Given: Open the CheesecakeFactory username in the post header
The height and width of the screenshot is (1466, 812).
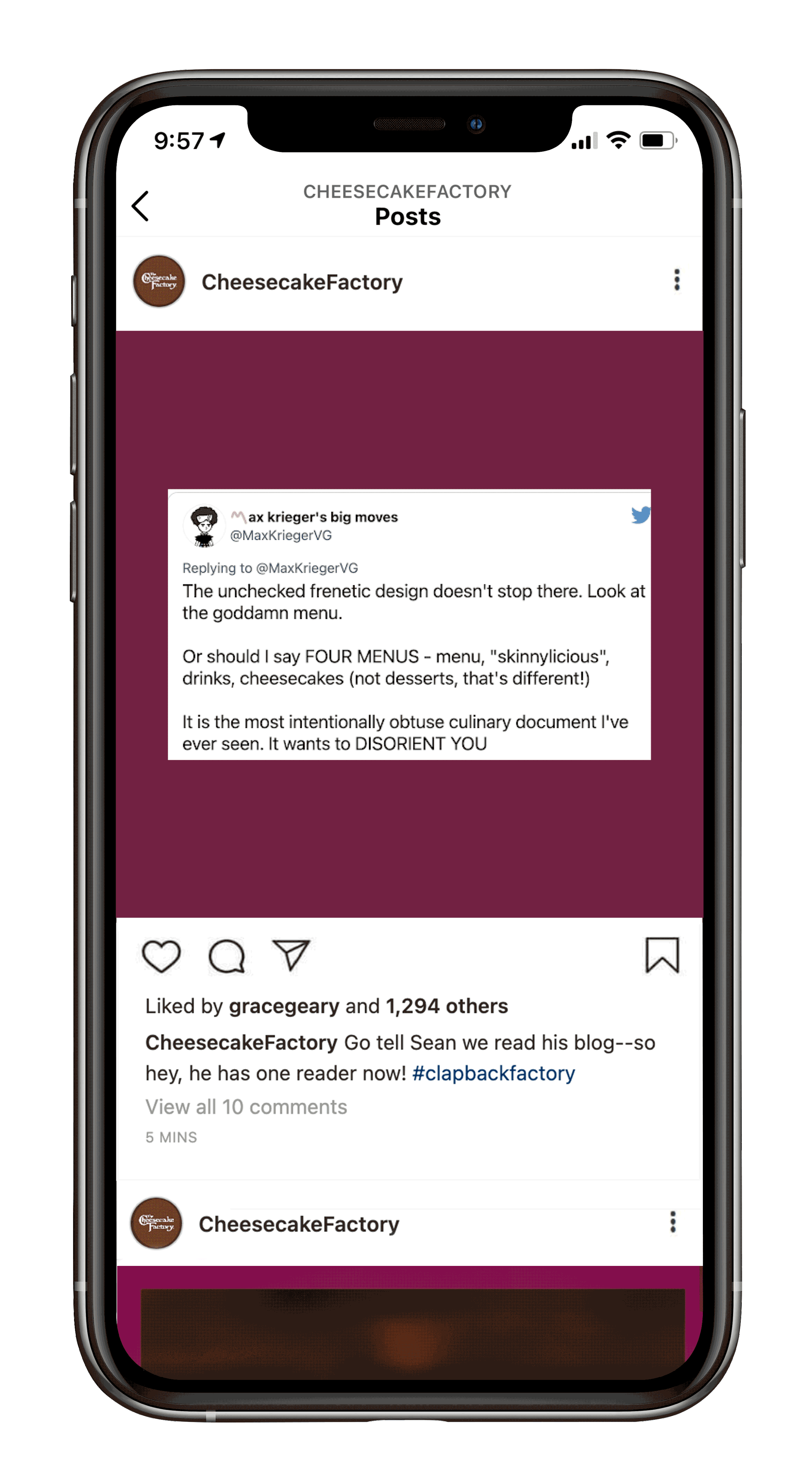Looking at the screenshot, I should (302, 282).
